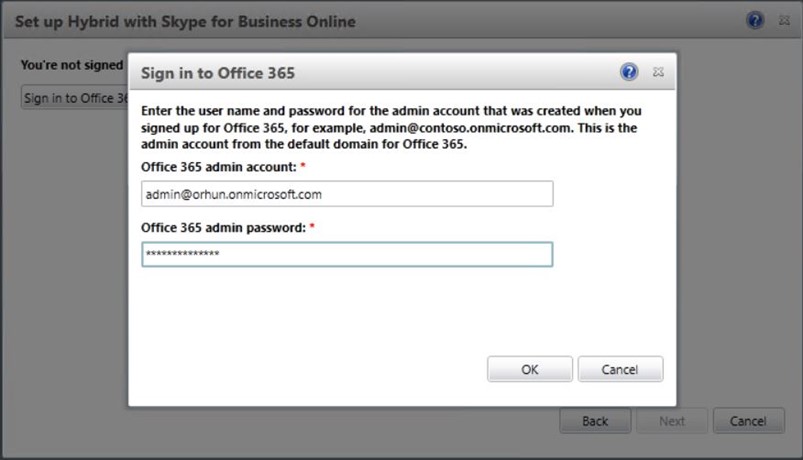Screen dimensions: 803x460
Task: Close the Set up Hybrid wizard window
Action: click(784, 20)
